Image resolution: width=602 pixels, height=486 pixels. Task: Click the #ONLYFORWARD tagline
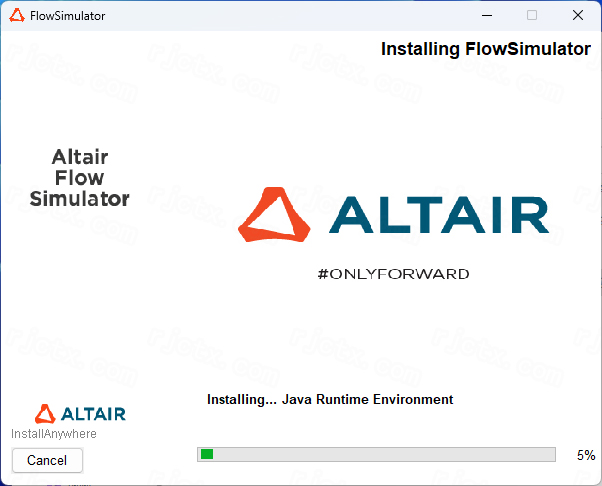394,274
